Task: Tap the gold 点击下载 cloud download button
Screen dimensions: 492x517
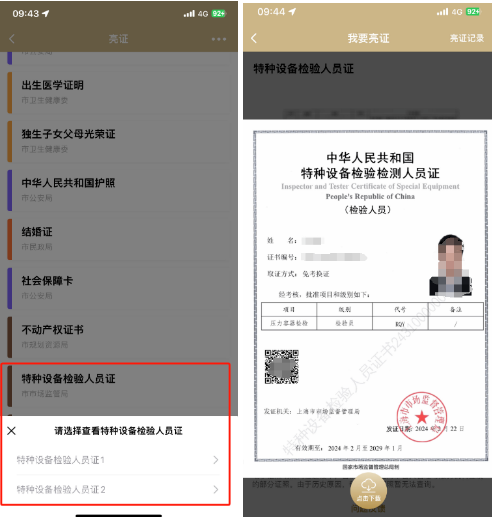Action: pyautogui.click(x=368, y=490)
